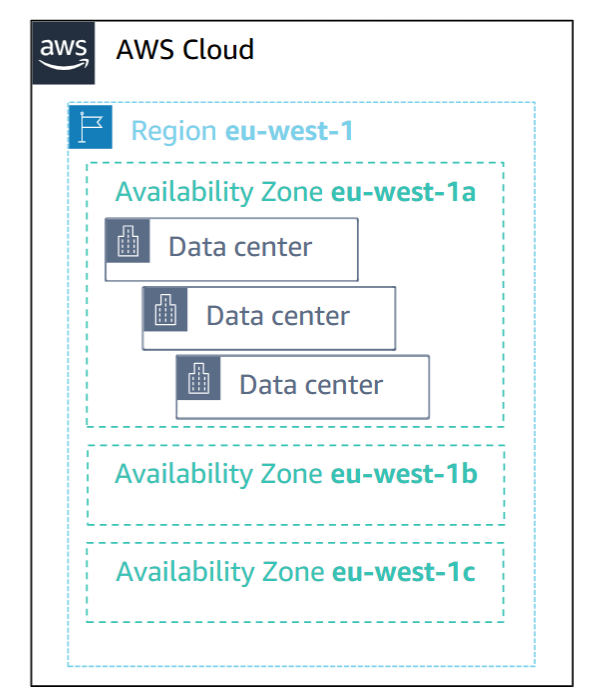The image size is (613, 698).
Task: Select the 'AWS Cloud' title text
Action: 185,49
